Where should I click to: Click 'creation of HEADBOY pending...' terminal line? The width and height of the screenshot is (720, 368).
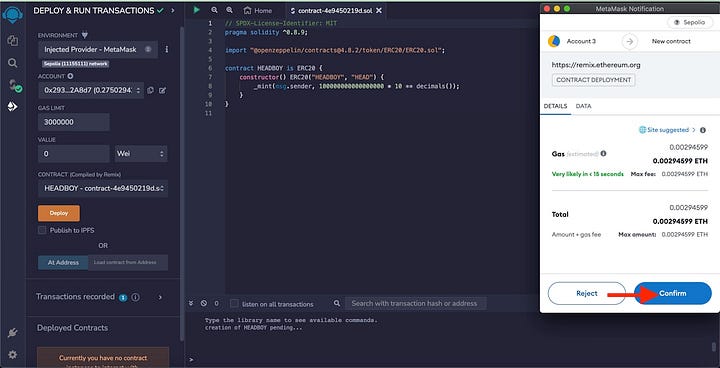(x=254, y=328)
